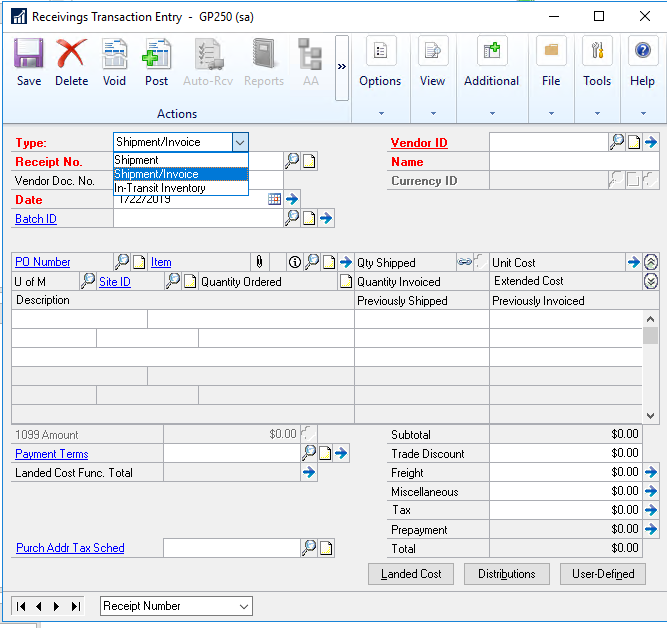Choose In-Transit Inventory type option
The width and height of the screenshot is (667, 628).
click(160, 188)
